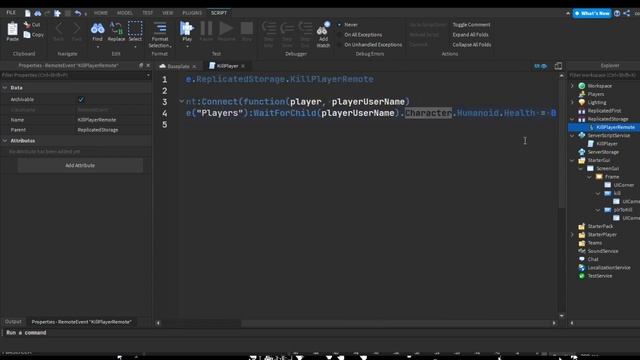Click the ServerStorage icon in Explorer
Screen dimensions: 640x360
(x=582, y=152)
